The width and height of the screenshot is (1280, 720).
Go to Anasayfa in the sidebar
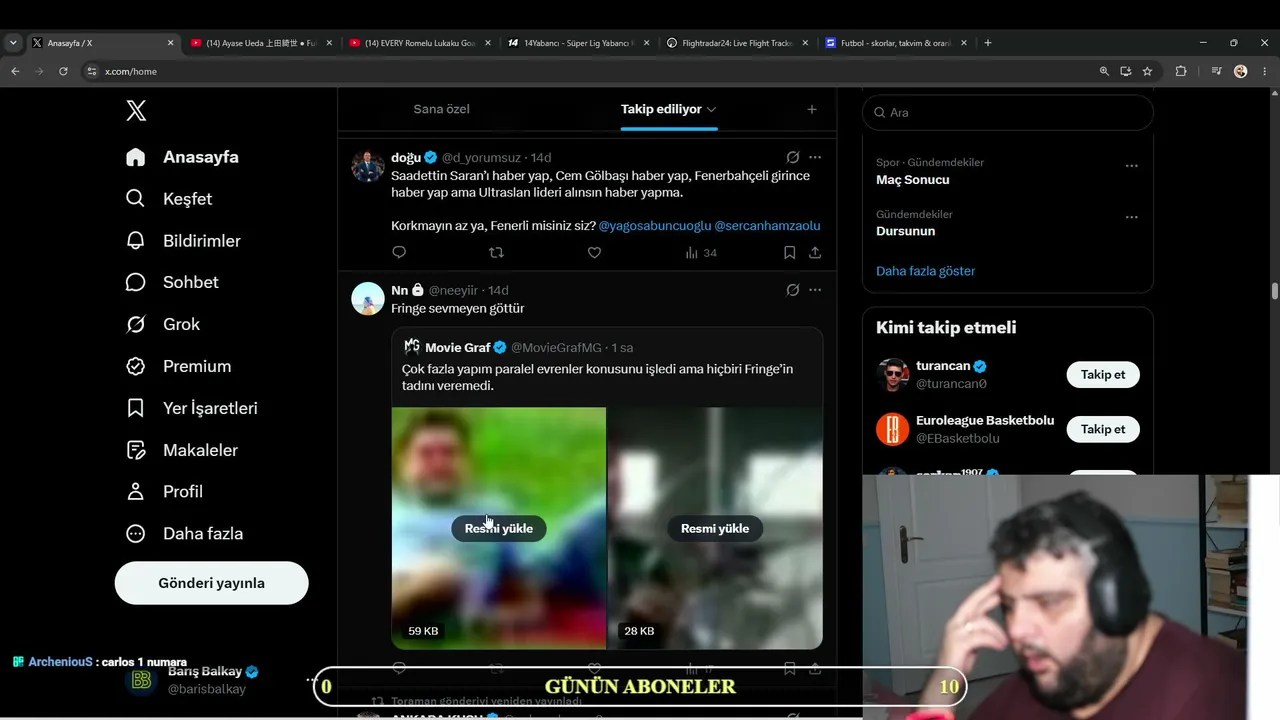click(182, 157)
